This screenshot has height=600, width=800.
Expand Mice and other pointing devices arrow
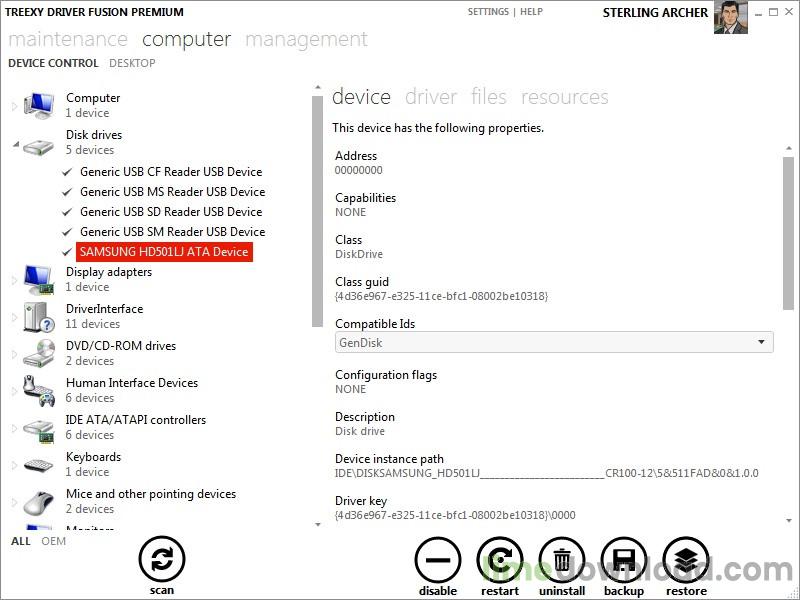pyautogui.click(x=14, y=502)
